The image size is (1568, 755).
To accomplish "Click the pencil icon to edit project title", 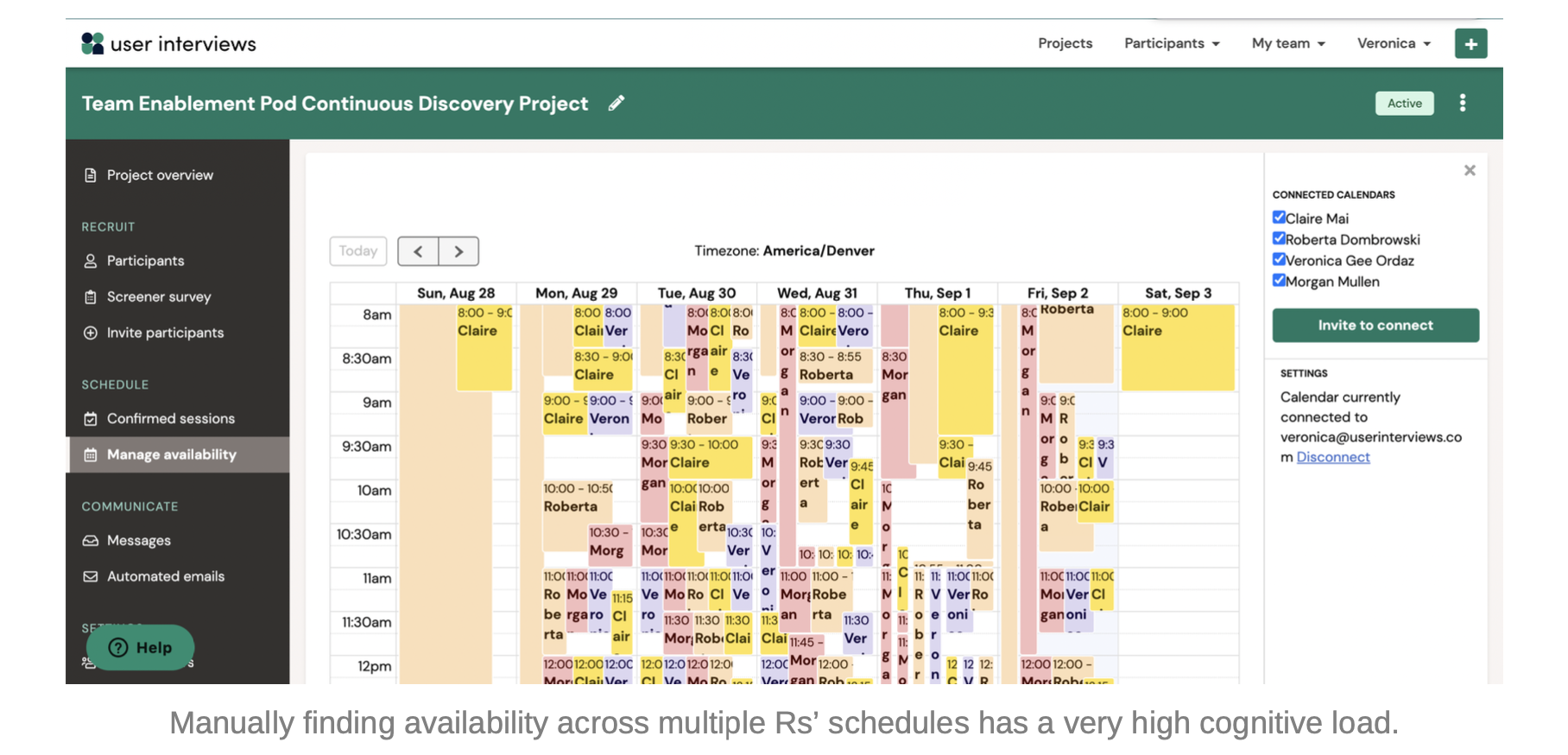I will pos(616,103).
